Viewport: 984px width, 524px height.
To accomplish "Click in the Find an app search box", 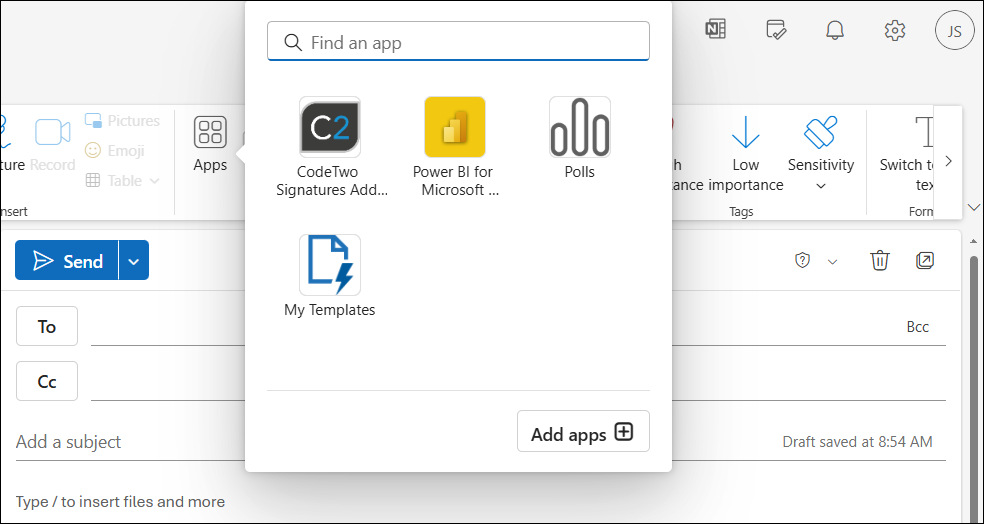I will tap(459, 41).
